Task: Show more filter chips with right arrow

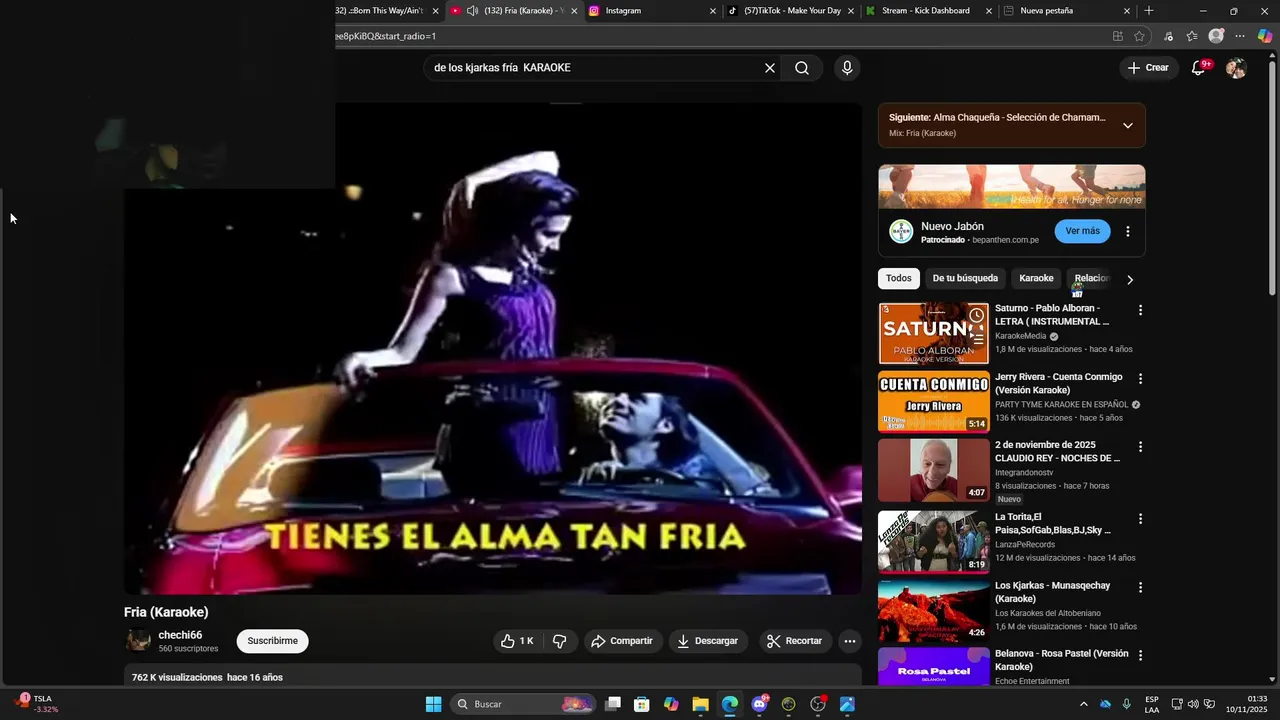Action: point(1130,280)
